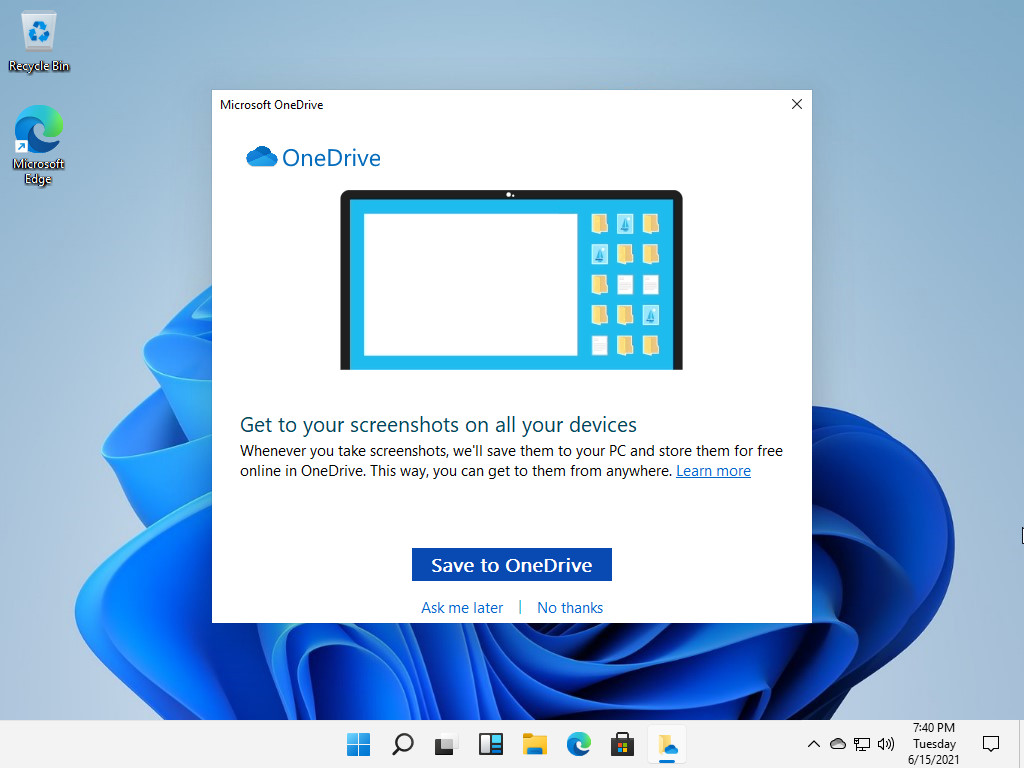The height and width of the screenshot is (768, 1024).
Task: Click 'Get to your screenshots' heading
Action: [x=438, y=424]
